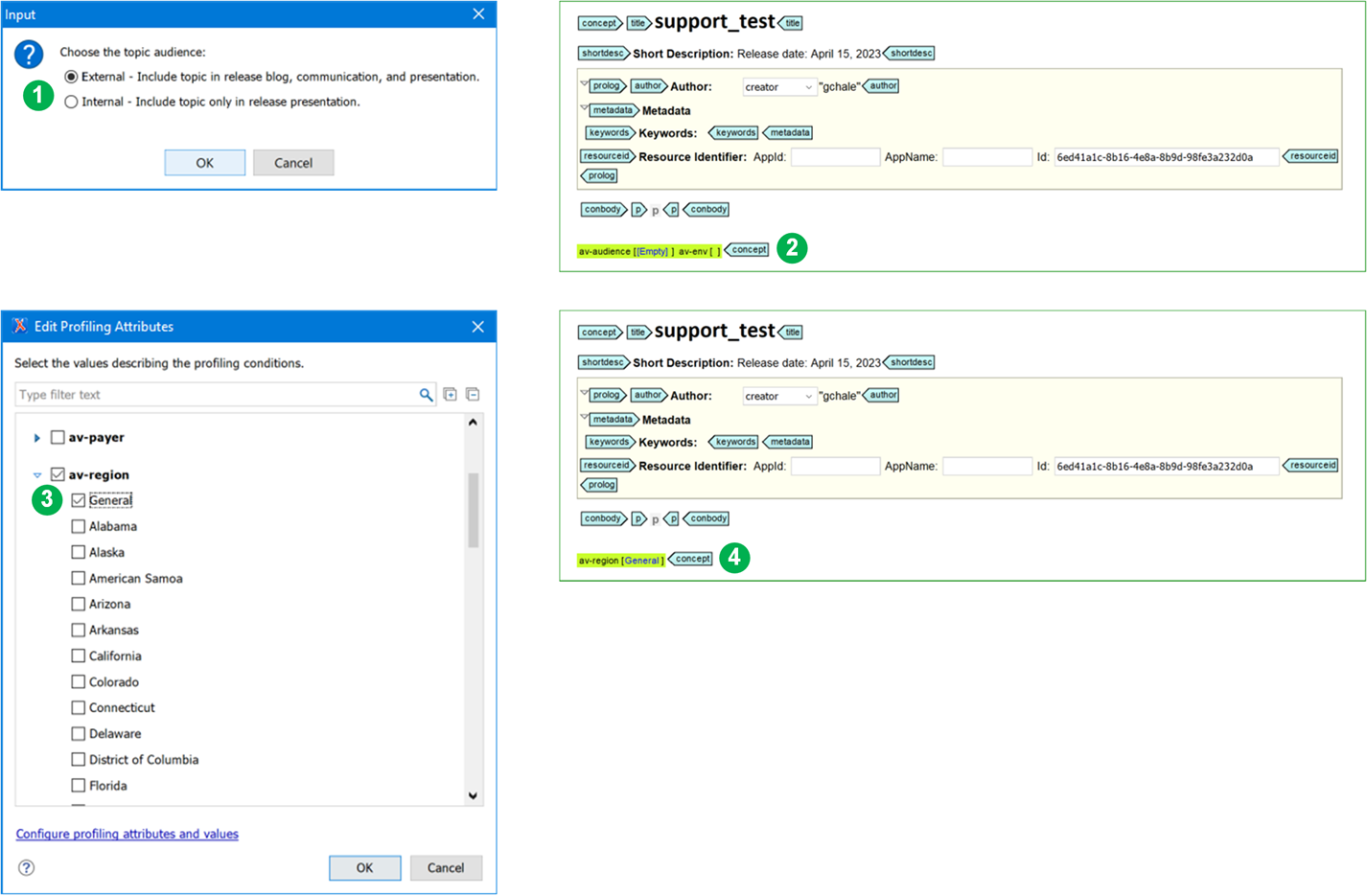Click the blue question mark icon in the Input dialog
The height and width of the screenshot is (896, 1367).
click(29, 55)
